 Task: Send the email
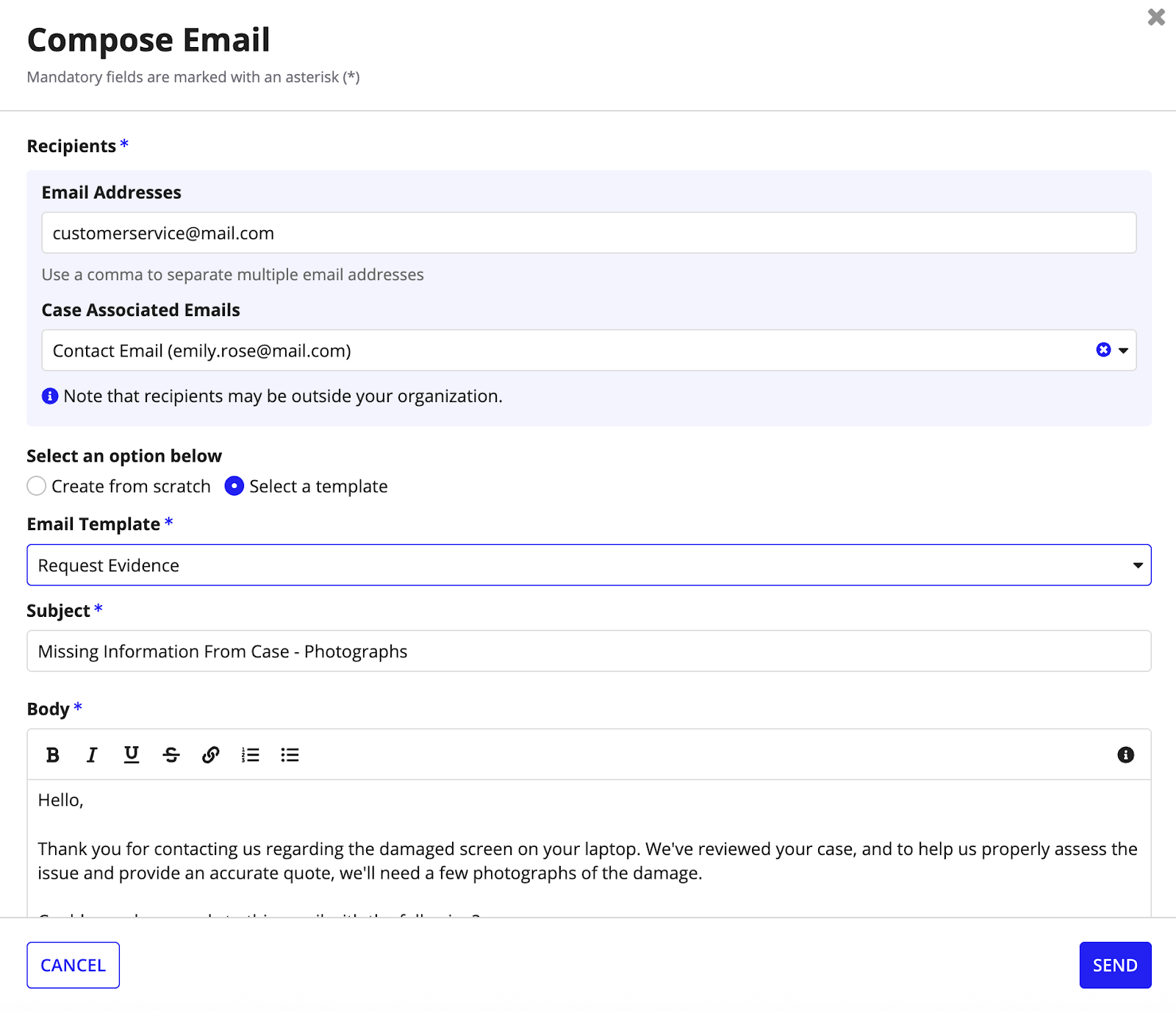1115,965
